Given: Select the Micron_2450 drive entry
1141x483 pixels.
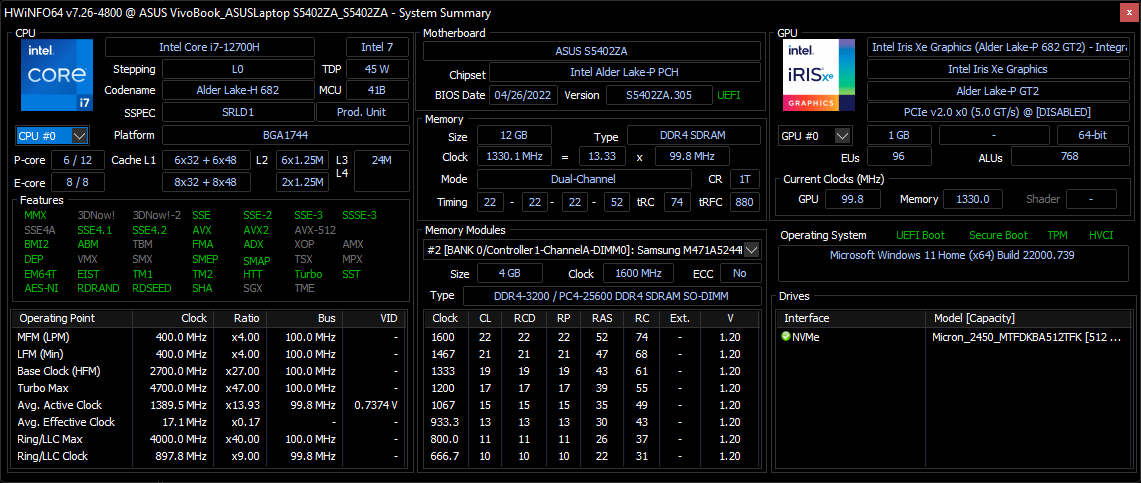Looking at the screenshot, I should point(1020,337).
